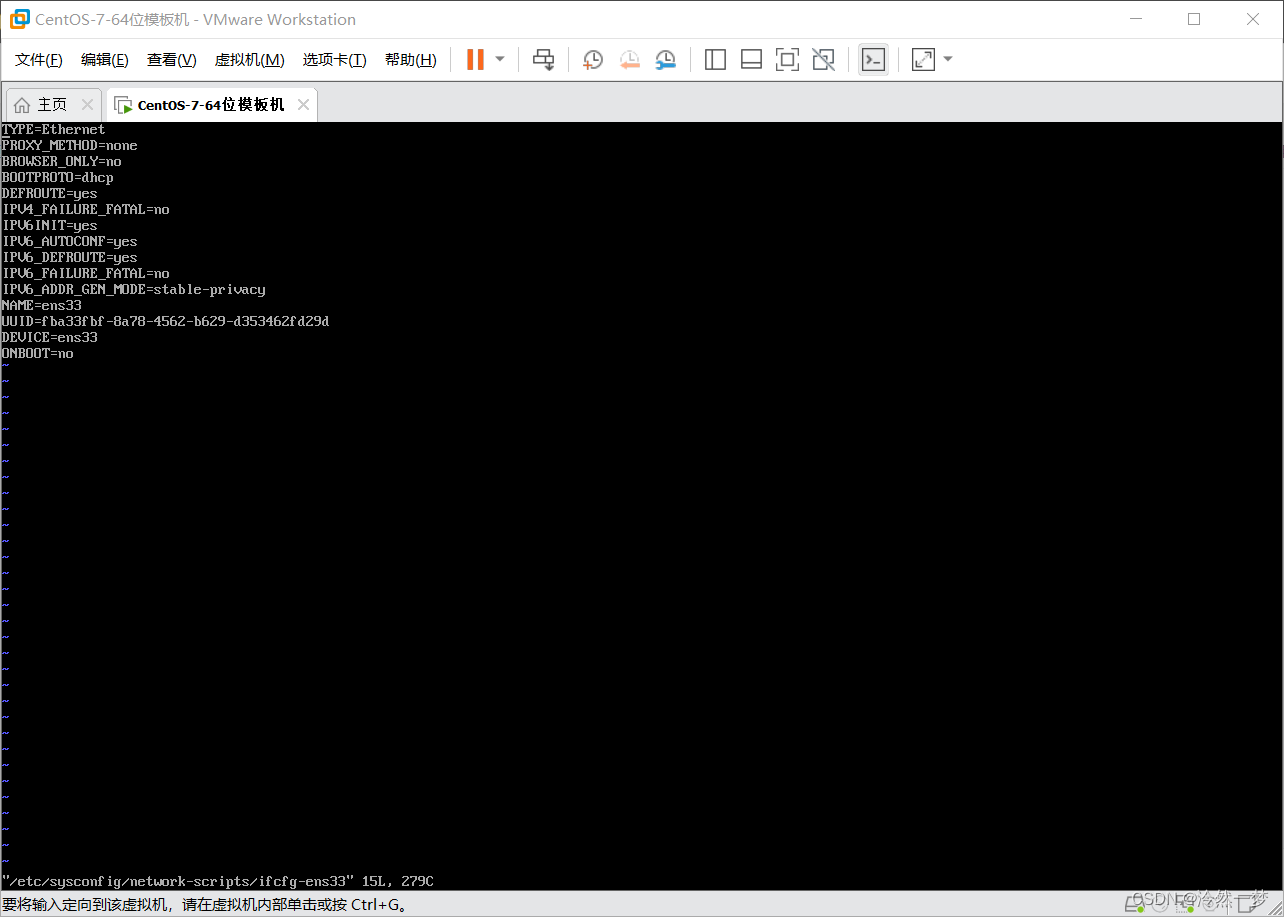Click the NAME=ens33 line

point(41,305)
